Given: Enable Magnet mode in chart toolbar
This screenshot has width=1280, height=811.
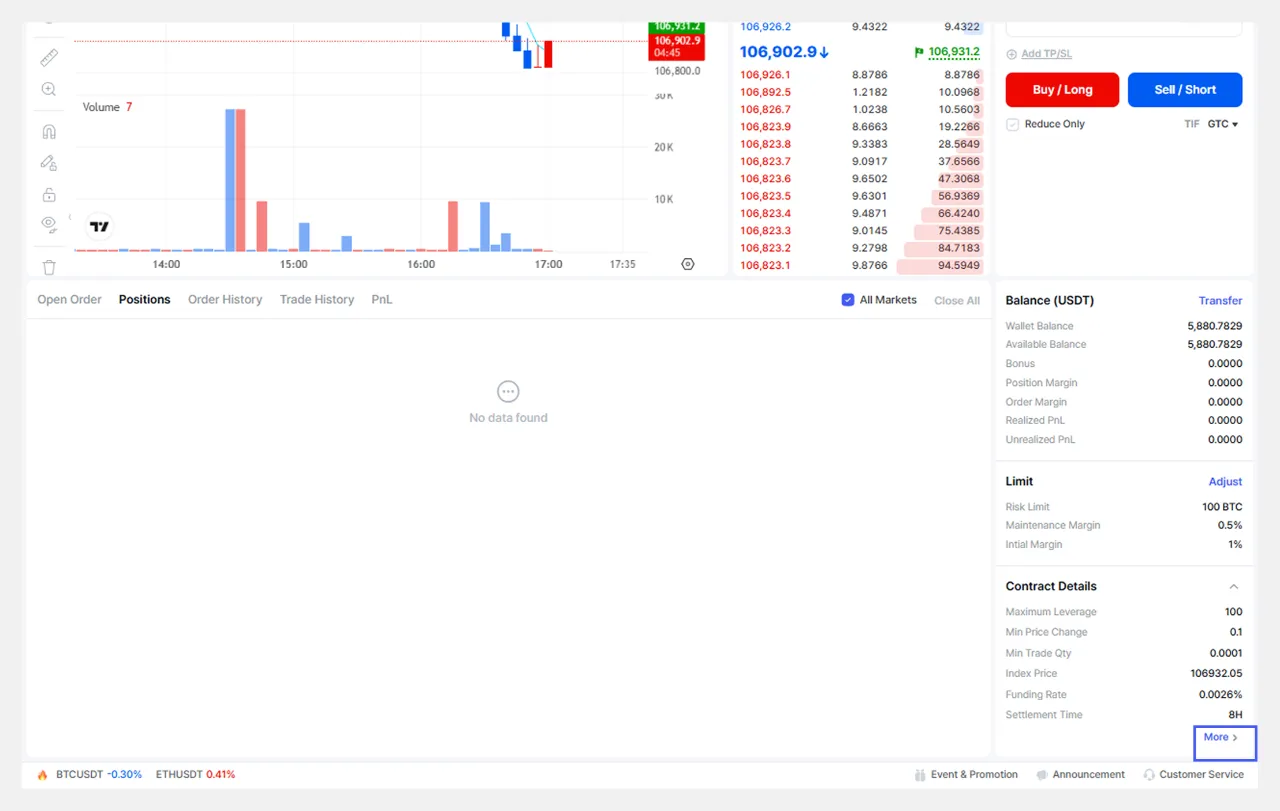Looking at the screenshot, I should [x=49, y=132].
